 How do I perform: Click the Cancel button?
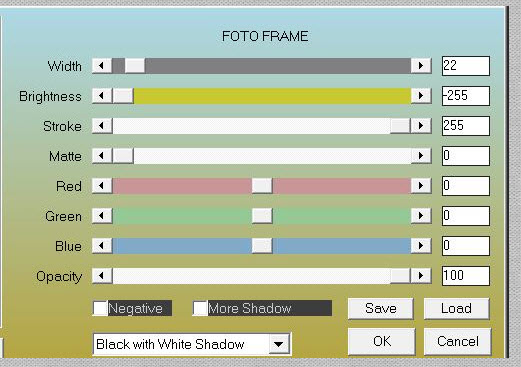click(458, 341)
